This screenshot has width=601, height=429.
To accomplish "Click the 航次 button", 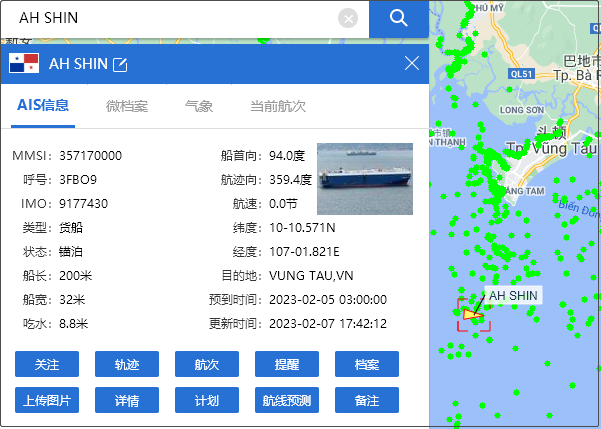I will click(x=207, y=364).
